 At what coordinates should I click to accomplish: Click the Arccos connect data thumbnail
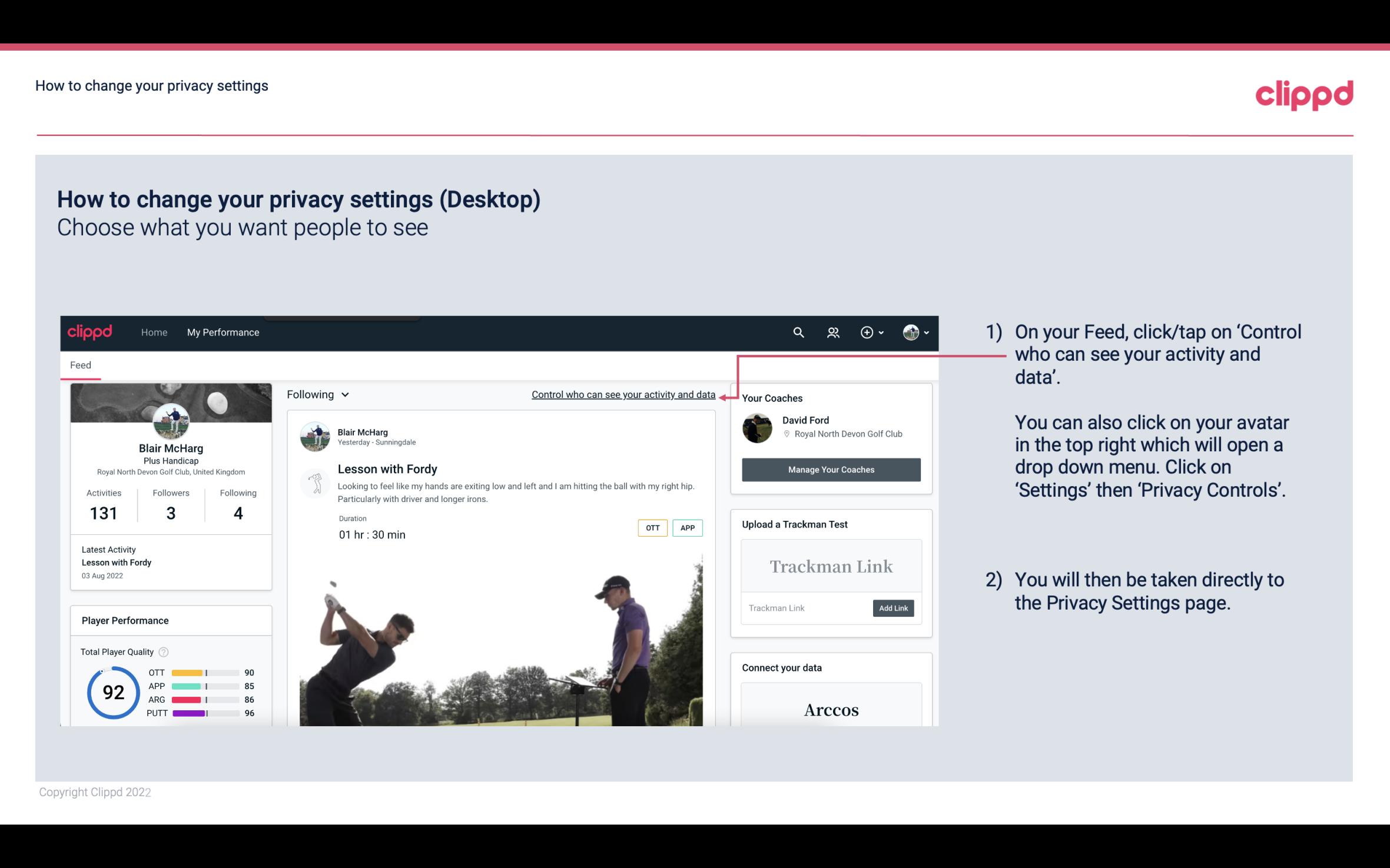(830, 710)
